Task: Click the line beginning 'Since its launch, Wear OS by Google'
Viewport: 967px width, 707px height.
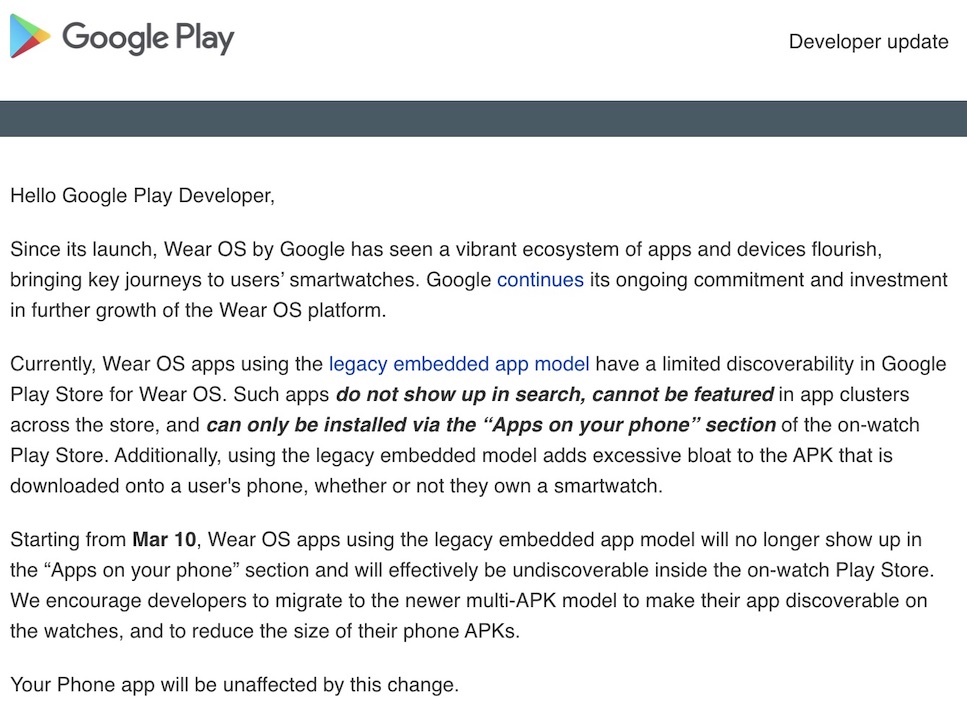Action: (x=446, y=249)
